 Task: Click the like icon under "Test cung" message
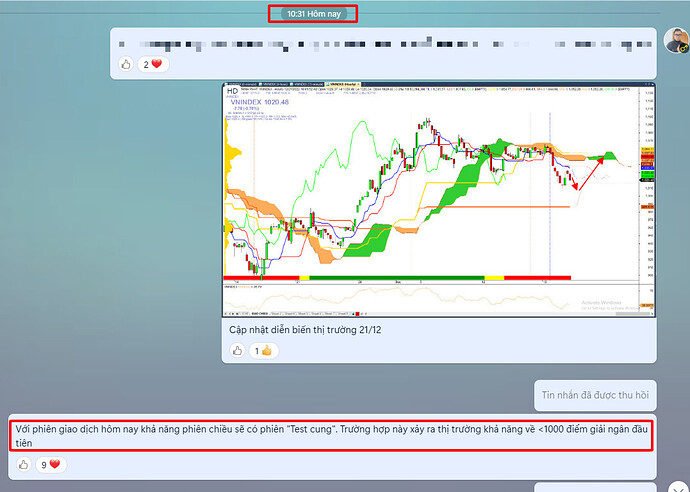24,464
